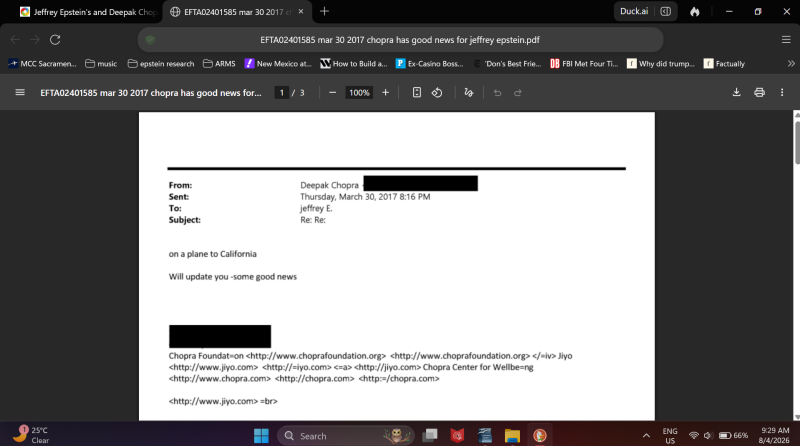Open a new browser tab
This screenshot has height=446, width=800.
tap(324, 11)
